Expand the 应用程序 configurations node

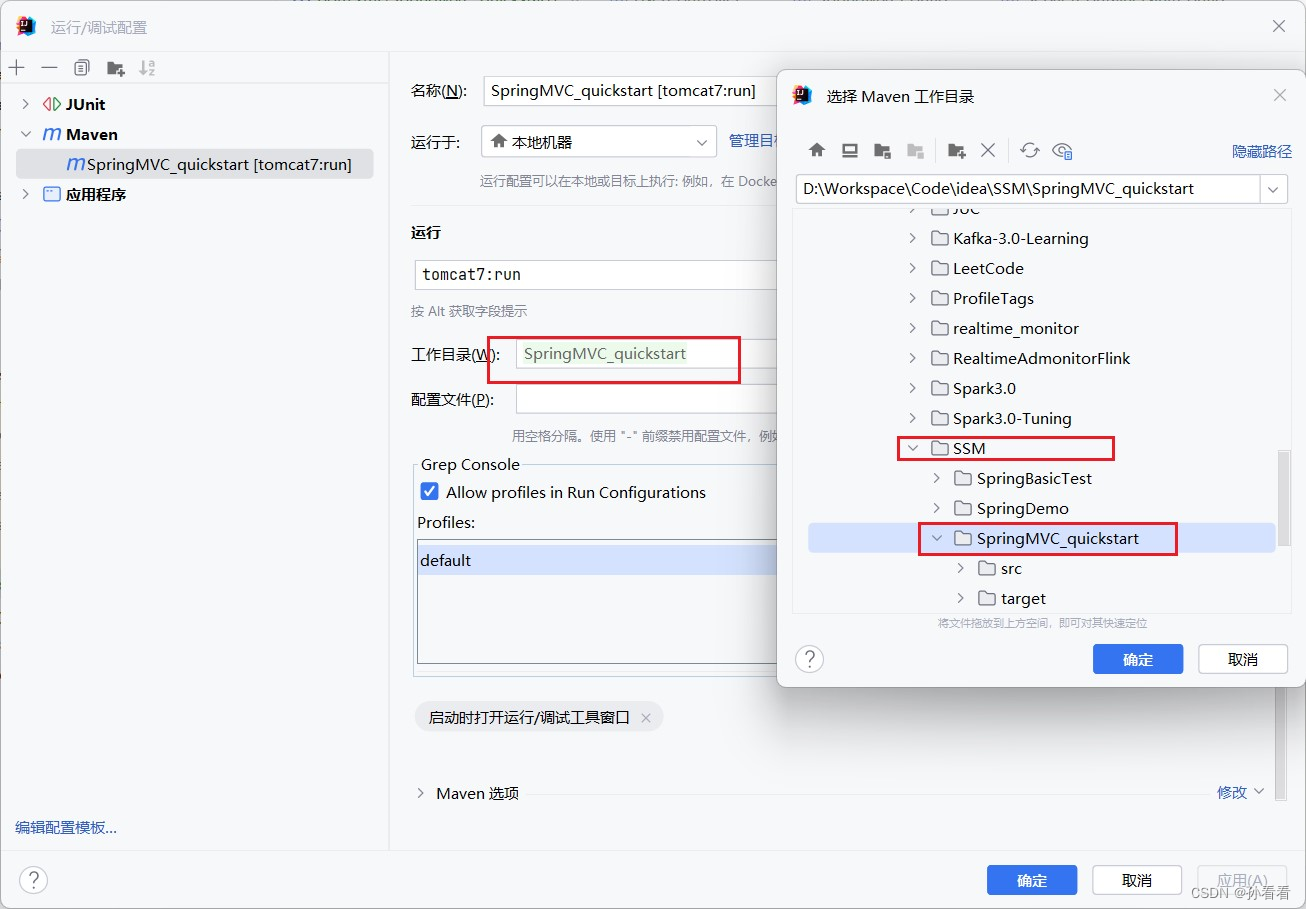26,194
